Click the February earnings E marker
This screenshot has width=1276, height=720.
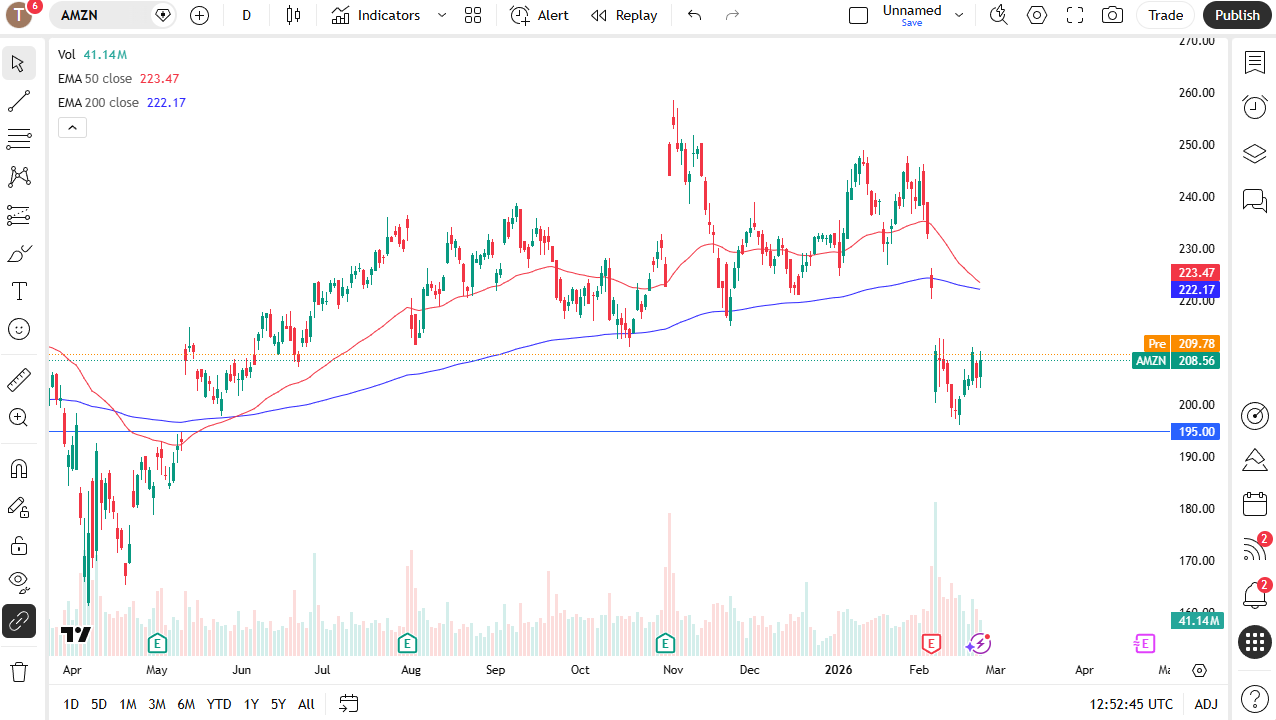point(932,643)
